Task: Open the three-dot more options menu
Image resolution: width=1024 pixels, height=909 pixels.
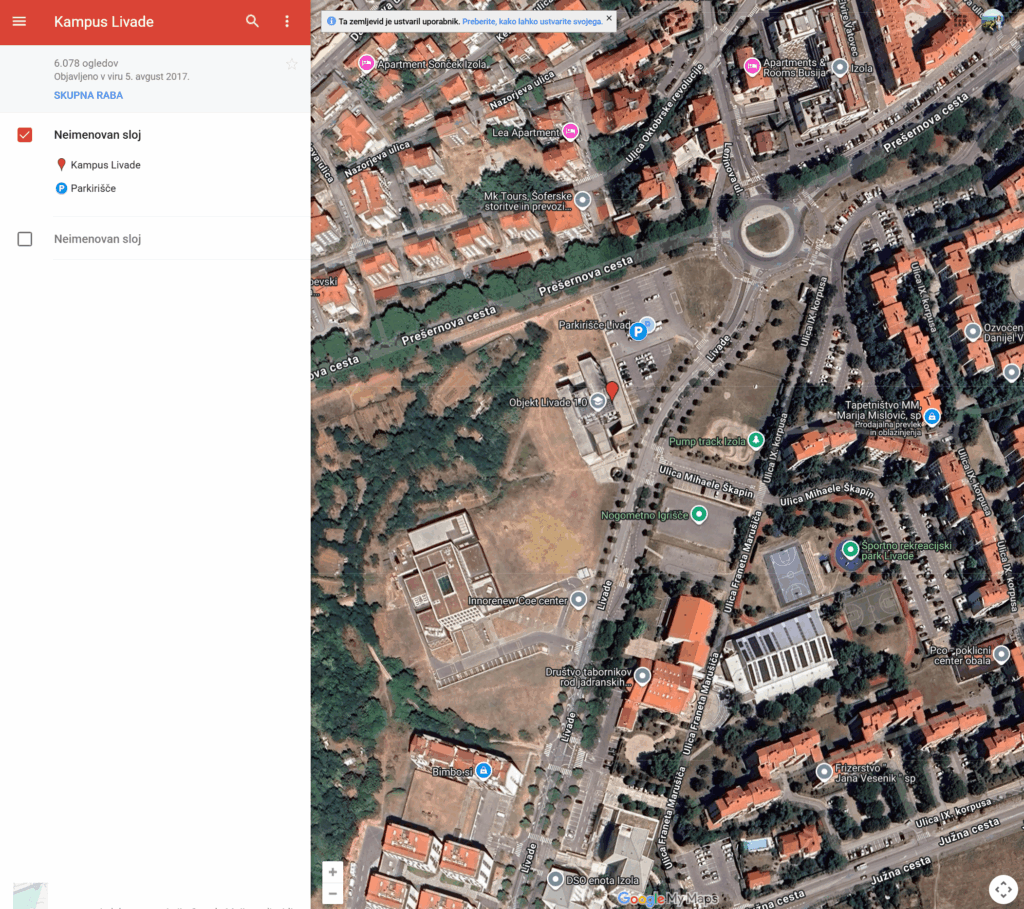Action: tap(287, 21)
